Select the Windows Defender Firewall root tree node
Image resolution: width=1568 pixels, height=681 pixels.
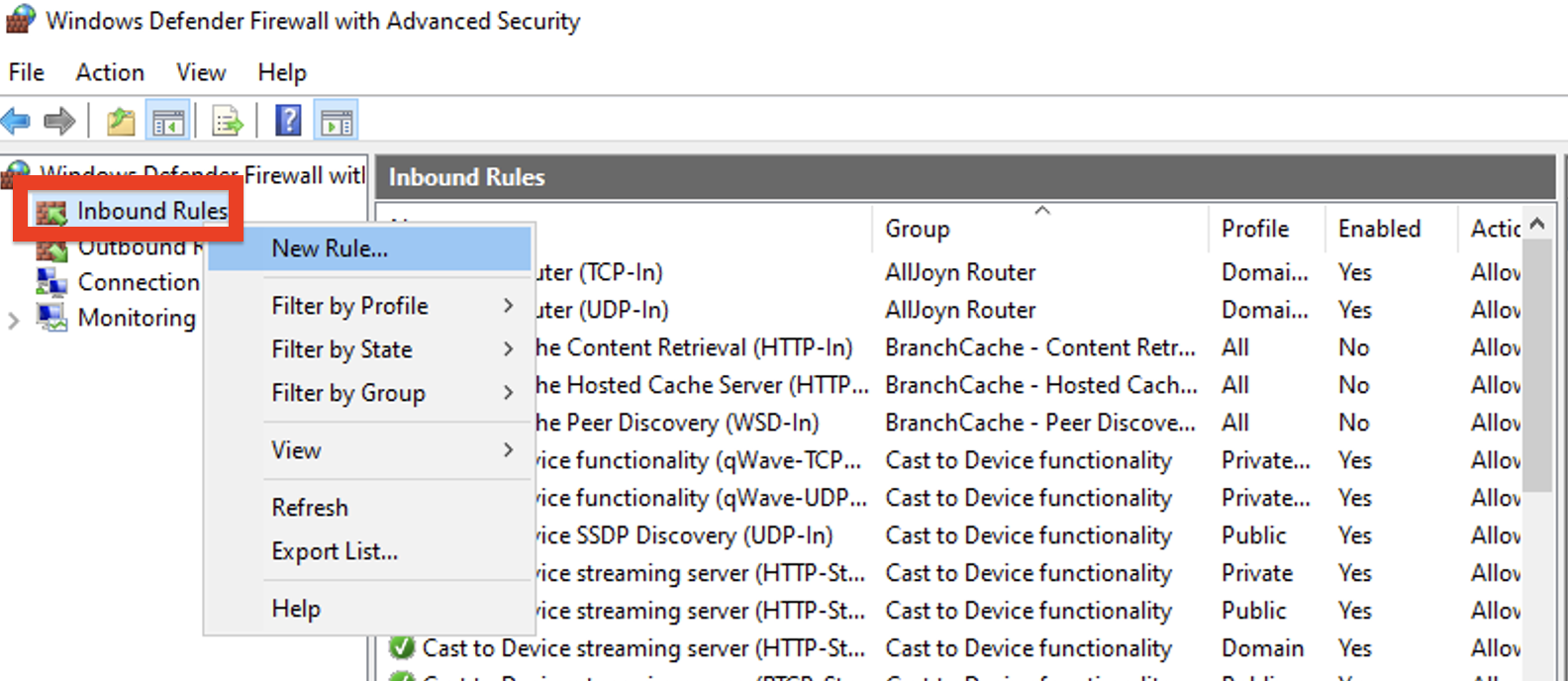[202, 175]
